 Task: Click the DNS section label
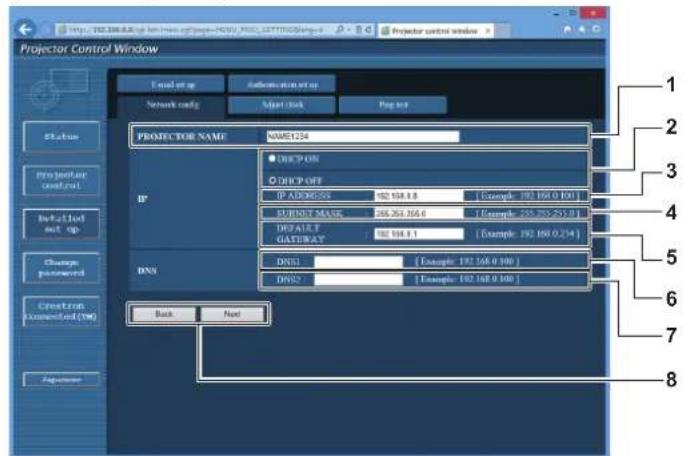pyautogui.click(x=147, y=271)
